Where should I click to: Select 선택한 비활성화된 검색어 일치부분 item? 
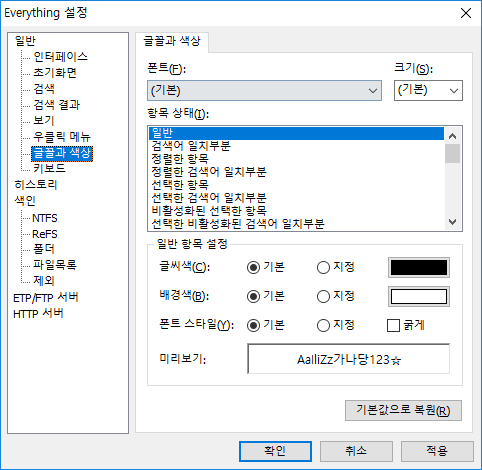pos(296,224)
